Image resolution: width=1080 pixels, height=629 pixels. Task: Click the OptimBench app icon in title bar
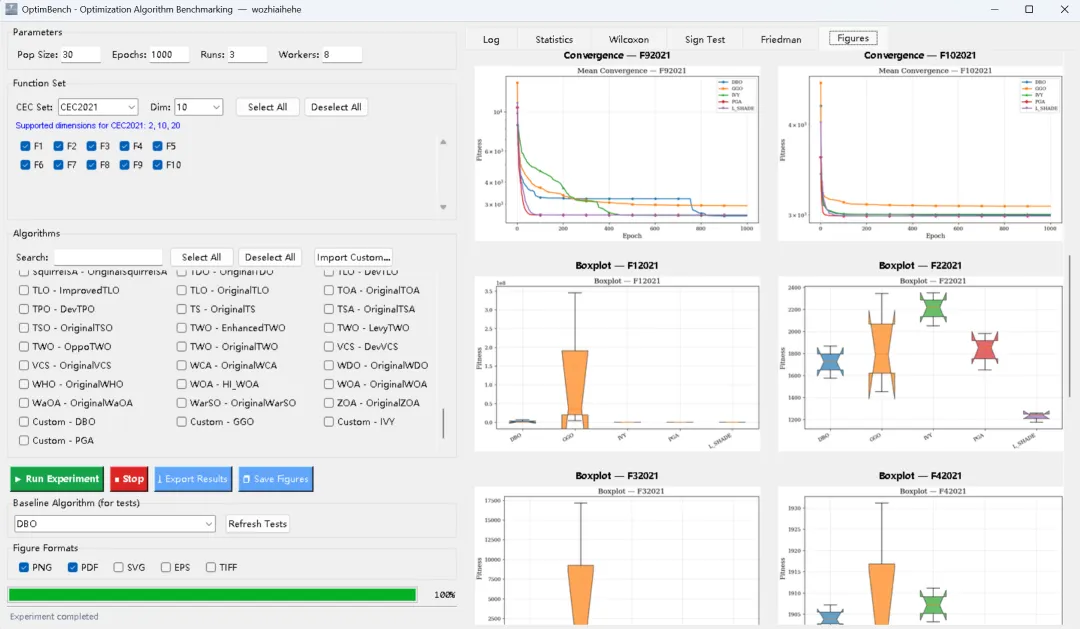click(11, 9)
